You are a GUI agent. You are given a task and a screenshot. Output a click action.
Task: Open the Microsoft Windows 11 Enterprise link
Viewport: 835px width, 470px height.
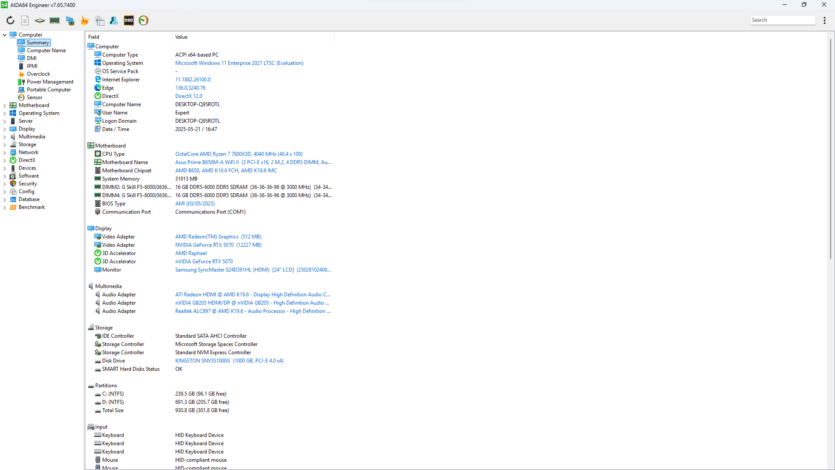click(x=239, y=63)
